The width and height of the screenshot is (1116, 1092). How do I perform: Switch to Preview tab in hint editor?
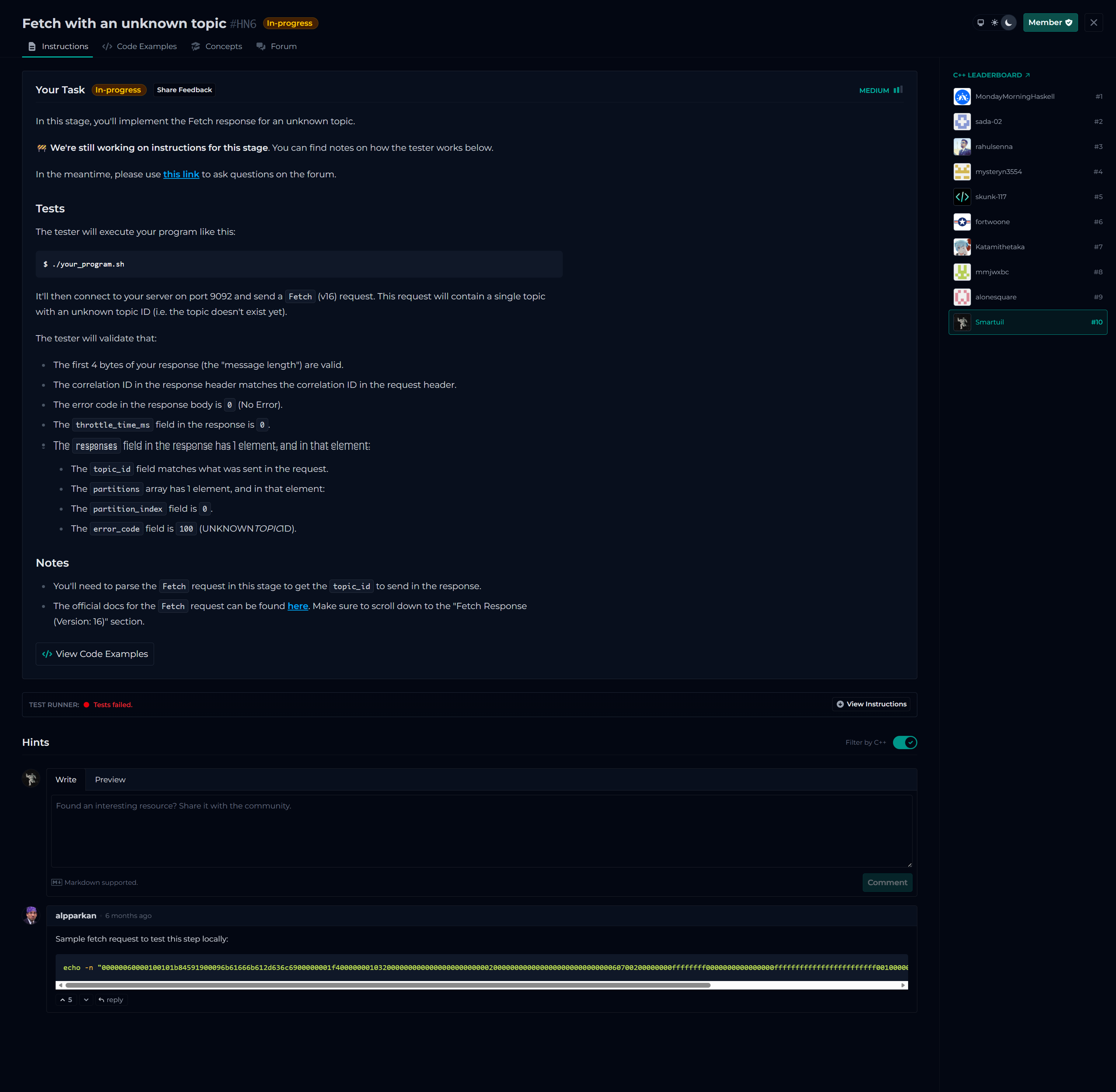point(110,779)
